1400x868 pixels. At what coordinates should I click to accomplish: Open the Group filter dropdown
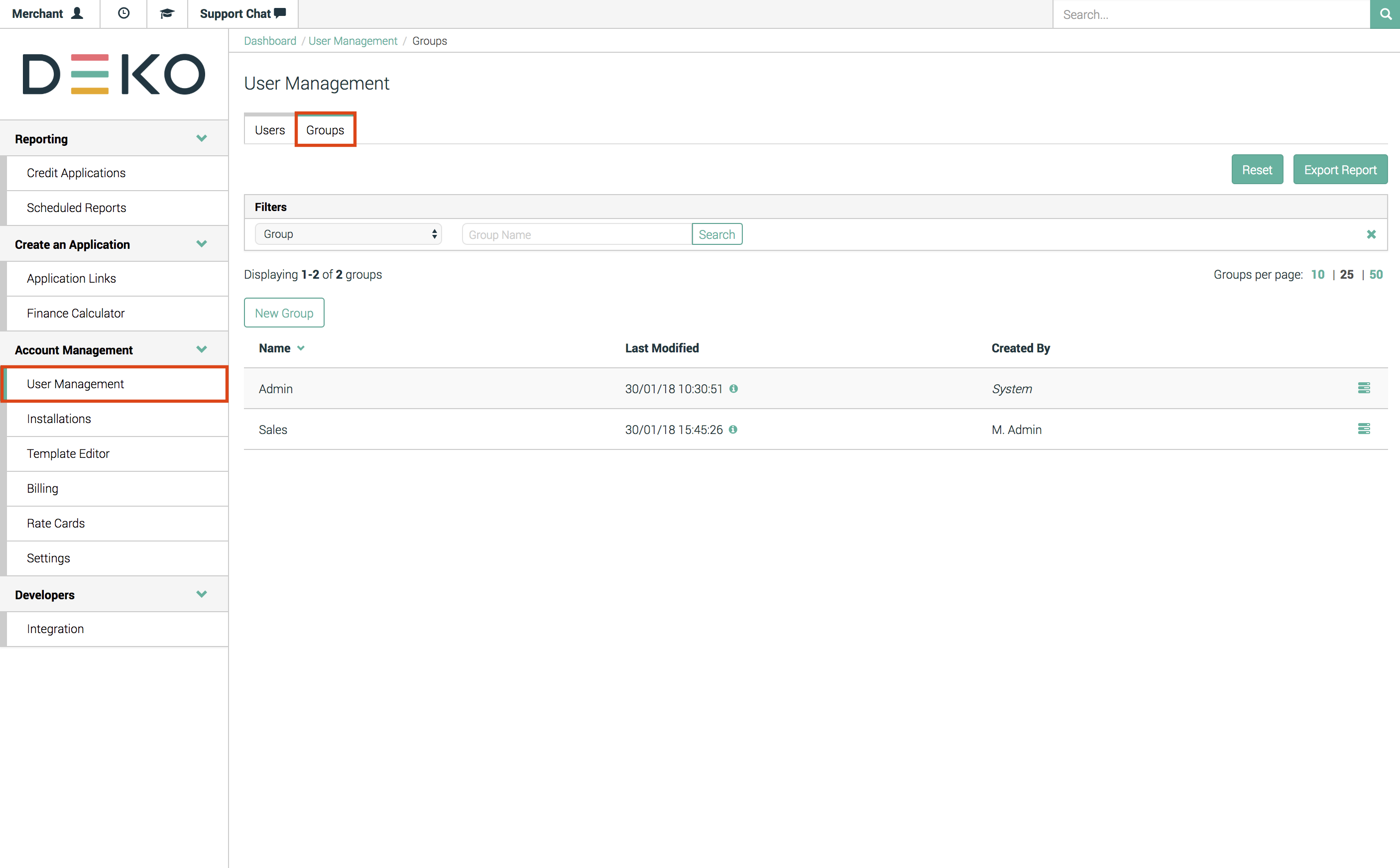click(348, 234)
